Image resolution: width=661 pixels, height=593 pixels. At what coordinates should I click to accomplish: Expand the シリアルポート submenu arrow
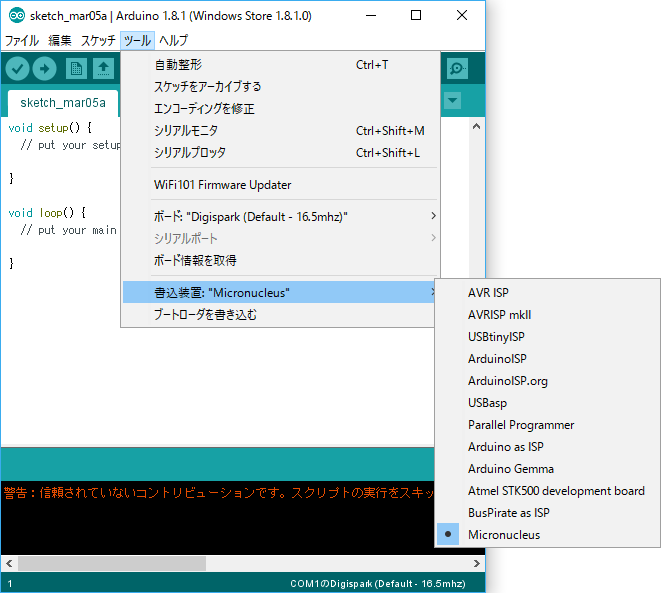pyautogui.click(x=433, y=238)
